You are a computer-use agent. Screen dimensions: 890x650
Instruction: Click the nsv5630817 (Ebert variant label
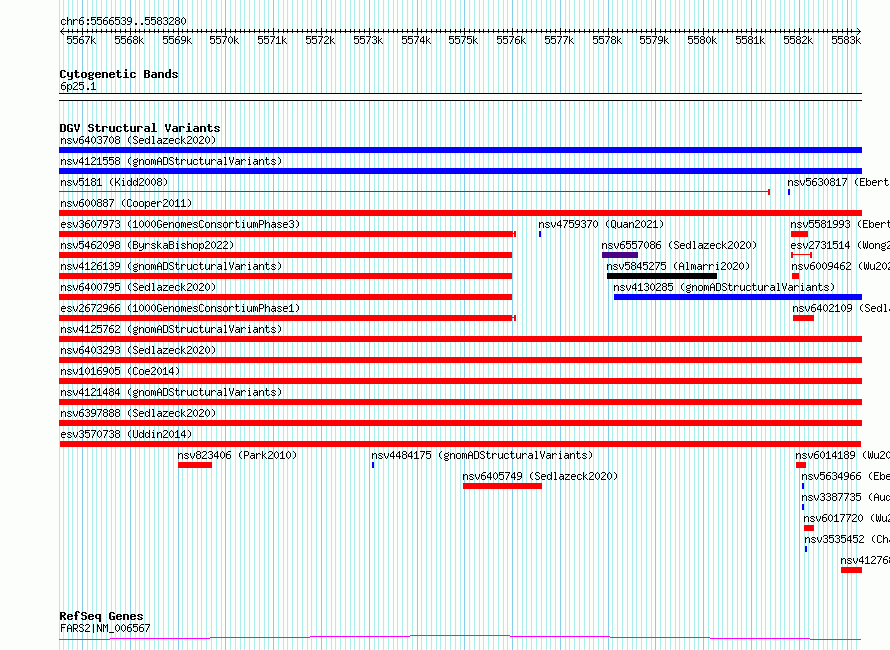pyautogui.click(x=838, y=182)
